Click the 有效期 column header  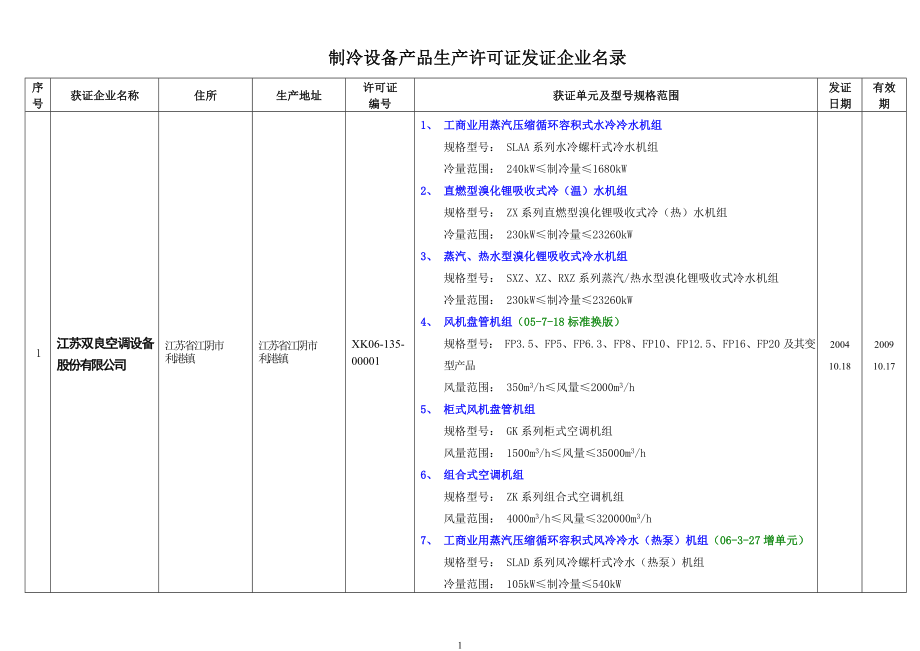[x=883, y=95]
